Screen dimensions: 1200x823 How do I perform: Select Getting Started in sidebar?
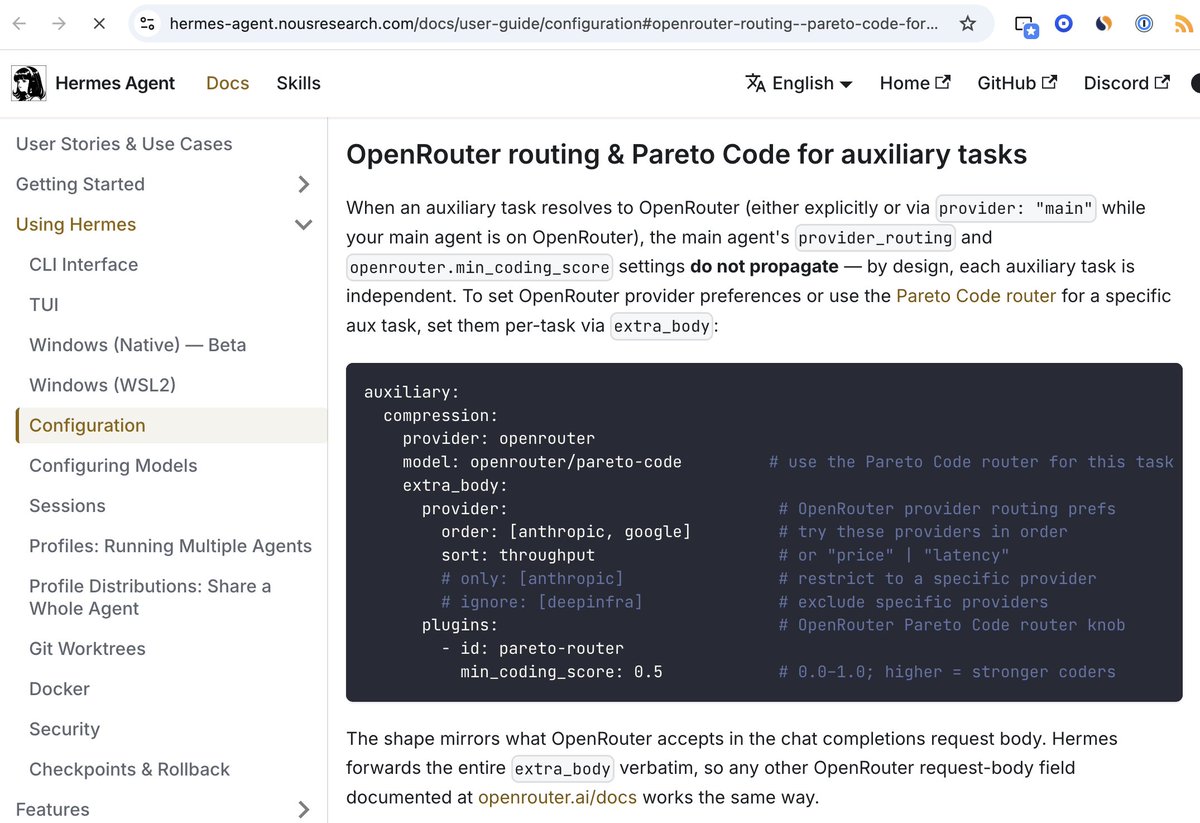[x=80, y=184]
